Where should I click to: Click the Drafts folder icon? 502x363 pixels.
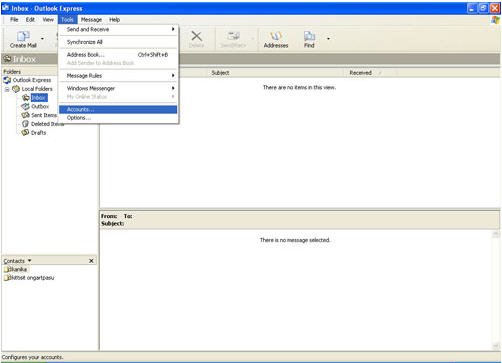point(25,133)
